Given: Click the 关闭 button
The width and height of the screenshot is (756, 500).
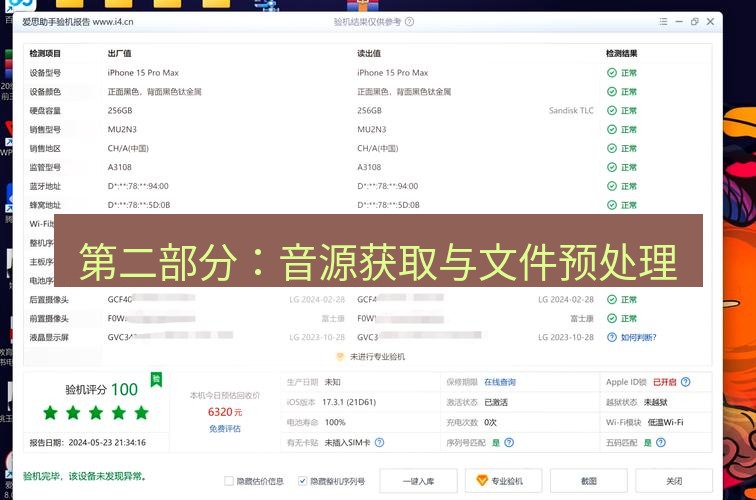Looking at the screenshot, I should (x=674, y=481).
